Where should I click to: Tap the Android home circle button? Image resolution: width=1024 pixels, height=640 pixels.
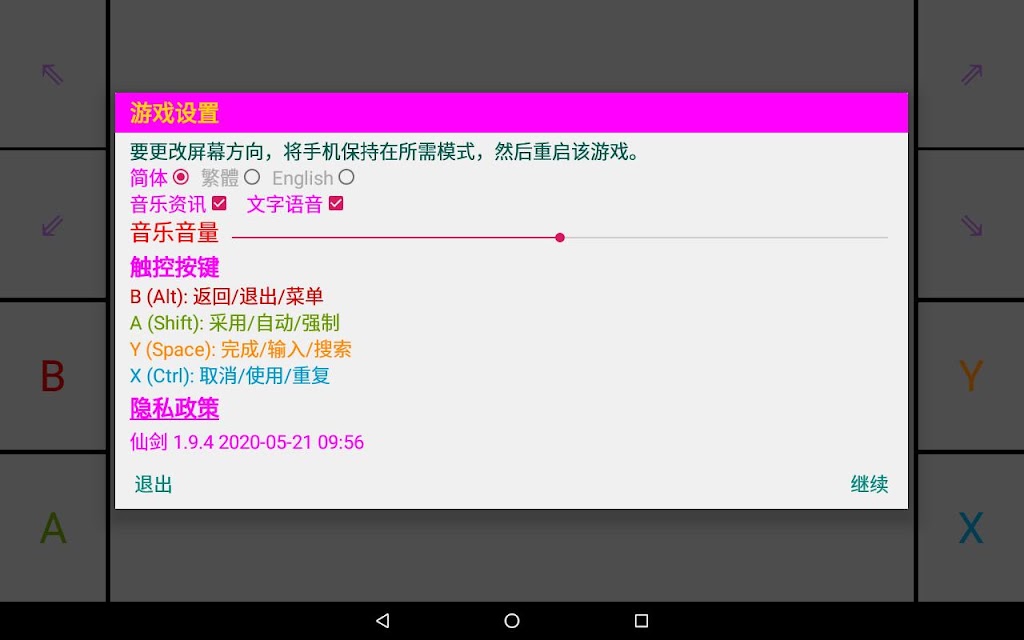(512, 620)
